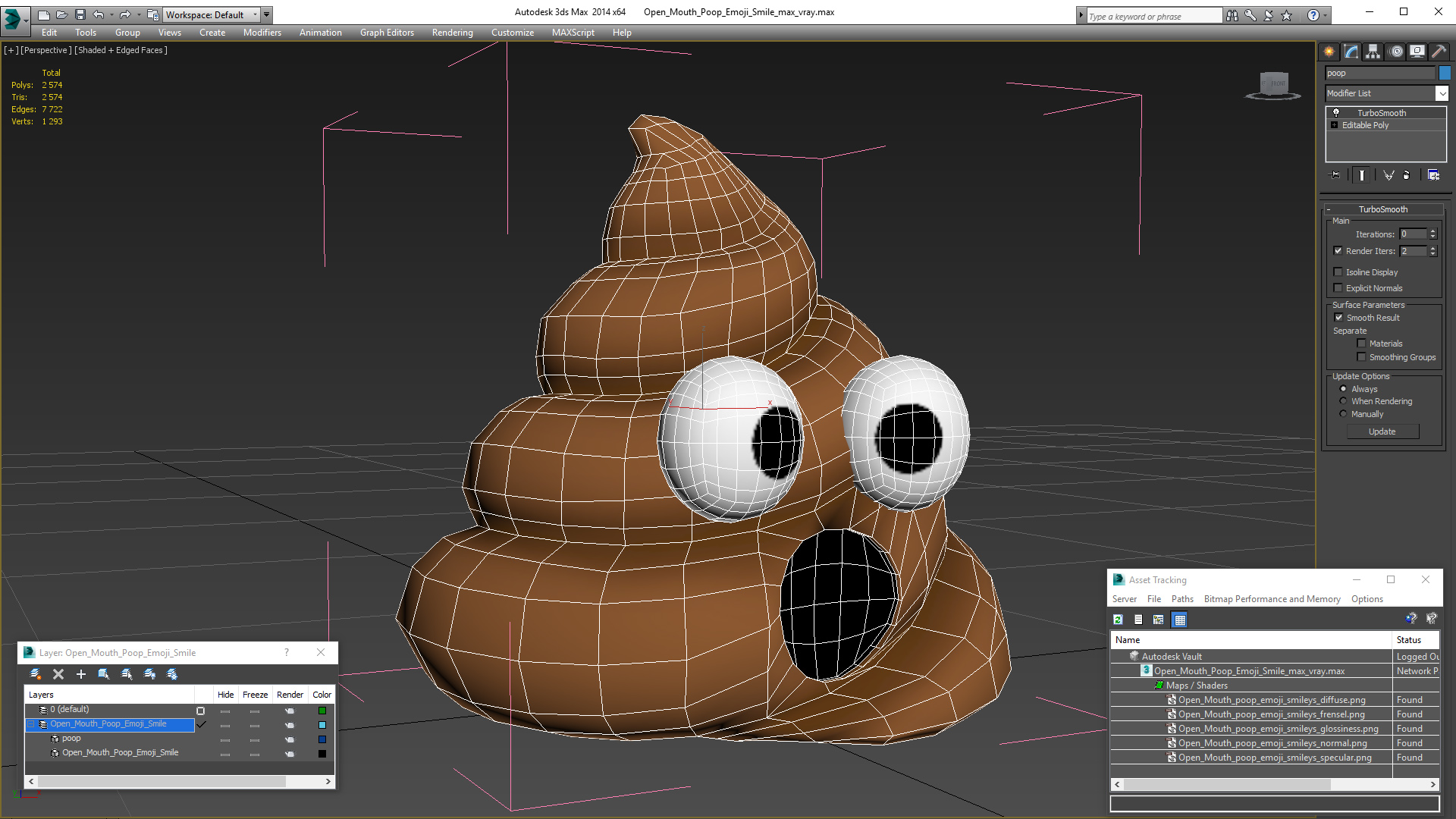Click Refresh icon in Asset Tracking
The width and height of the screenshot is (1456, 819).
coord(1118,620)
